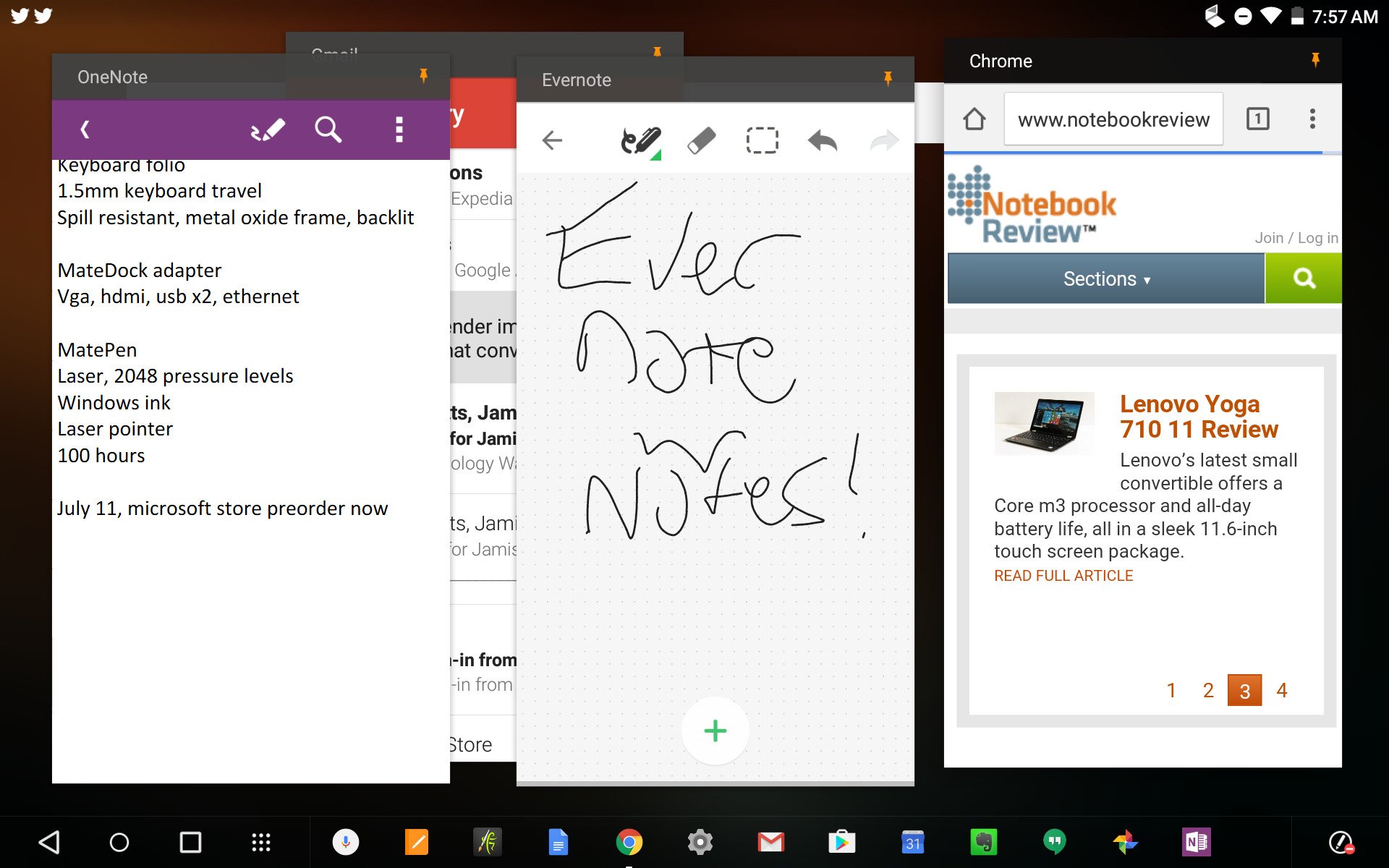1389x868 pixels.
Task: Toggle the pin on the Chrome window
Action: point(1315,59)
